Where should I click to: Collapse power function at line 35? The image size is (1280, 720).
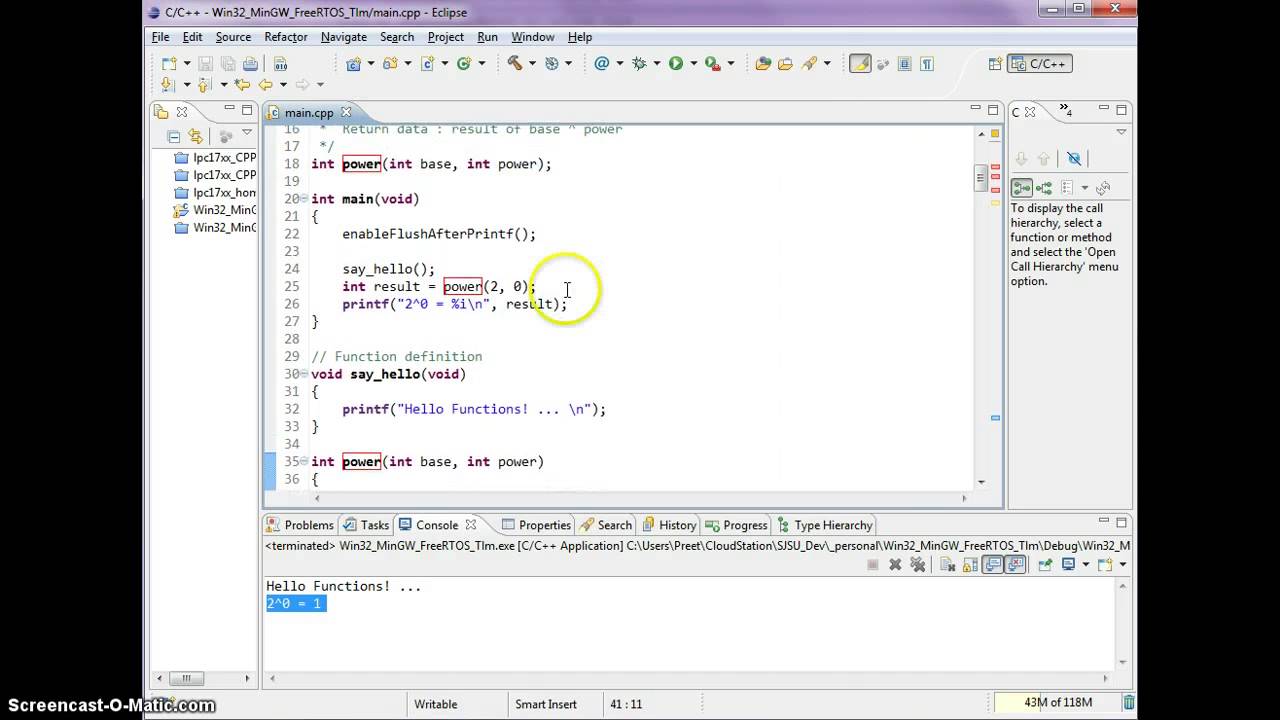point(304,461)
